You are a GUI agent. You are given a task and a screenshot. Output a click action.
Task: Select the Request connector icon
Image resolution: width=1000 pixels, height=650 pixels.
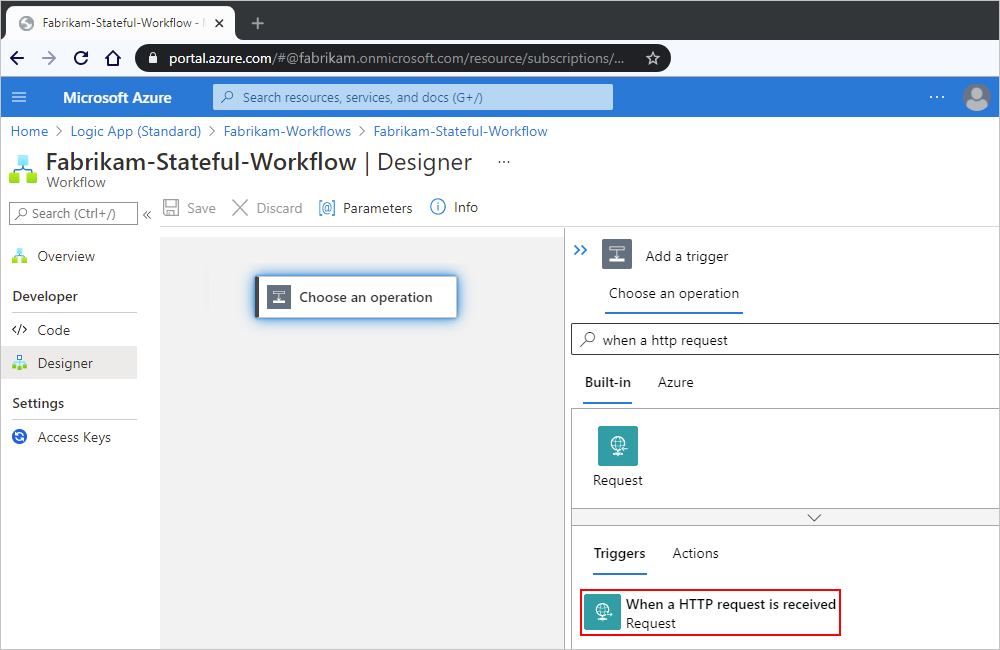click(617, 445)
